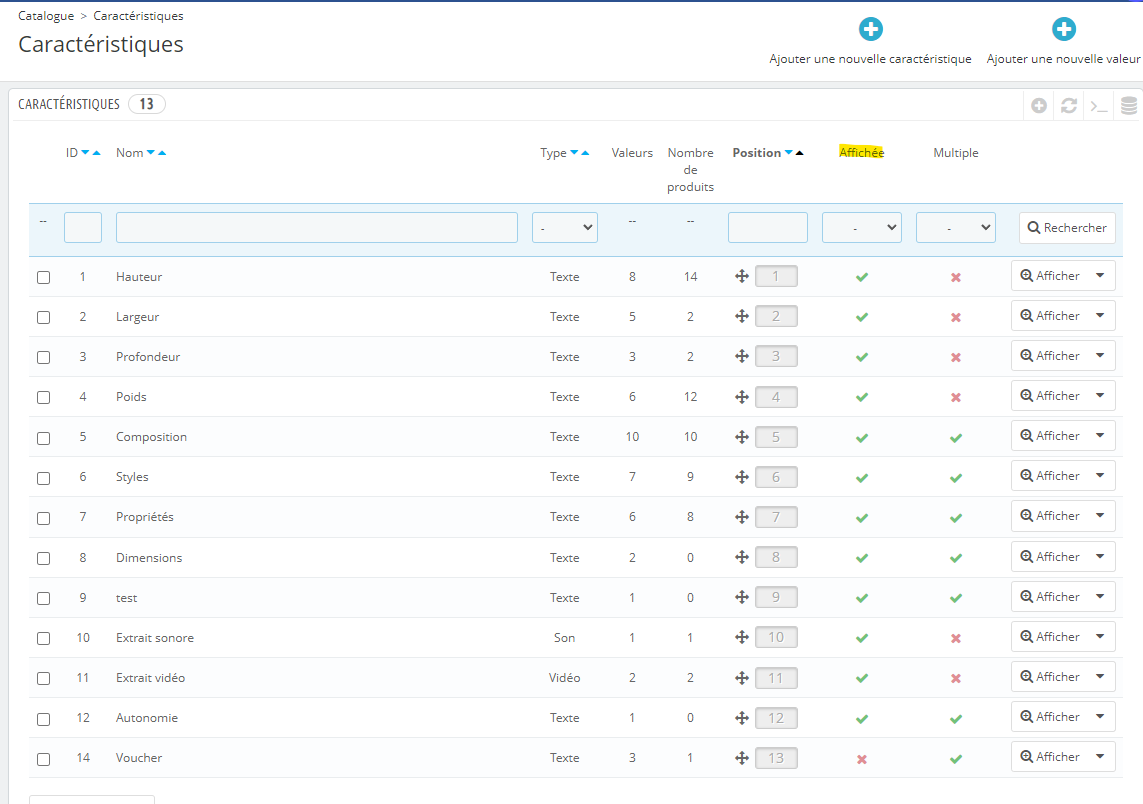Tick the checkbox for Largeur row

click(44, 317)
